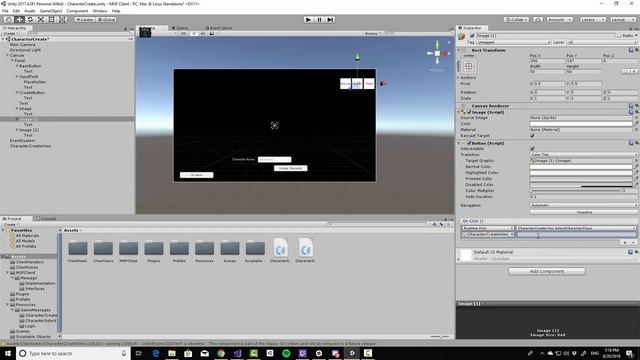Select the Rotate tool
Image resolution: width=640 pixels, height=360 pixels.
30,20
